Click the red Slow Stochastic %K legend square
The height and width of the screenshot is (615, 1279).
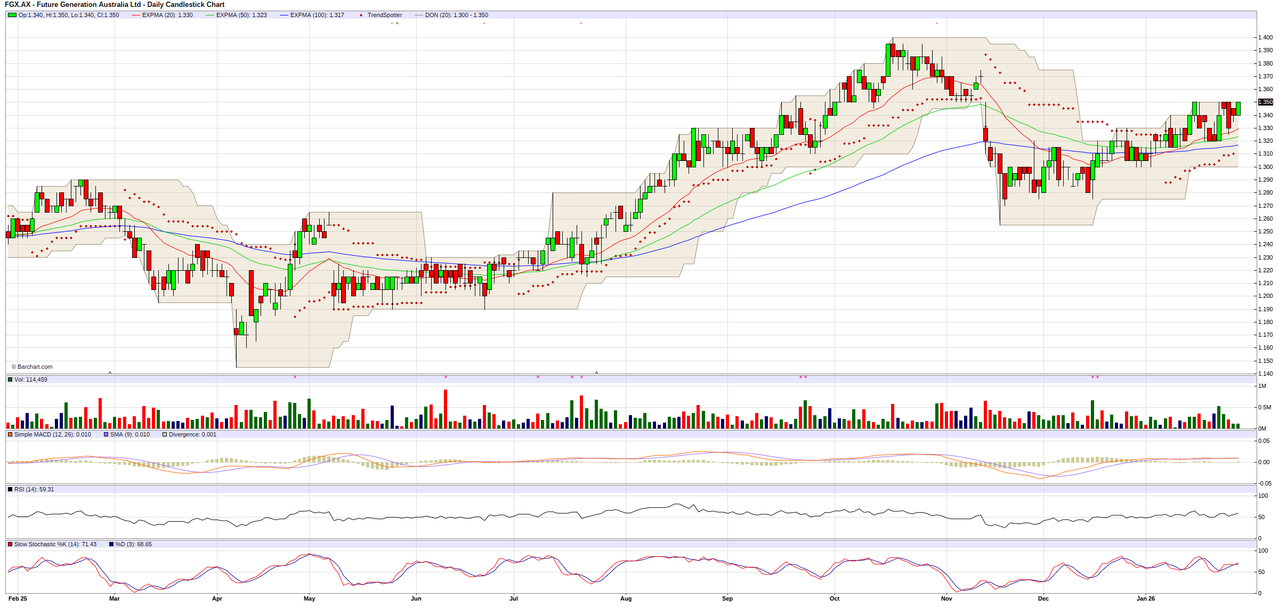[11, 545]
